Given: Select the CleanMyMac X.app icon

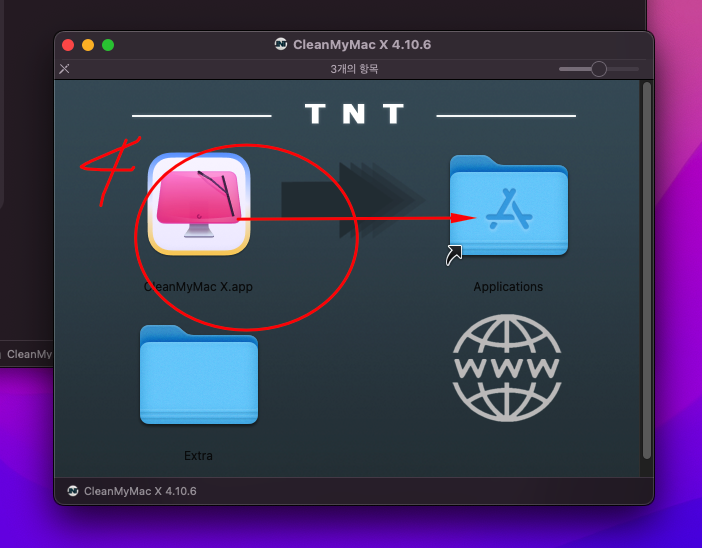Looking at the screenshot, I should point(199,204).
